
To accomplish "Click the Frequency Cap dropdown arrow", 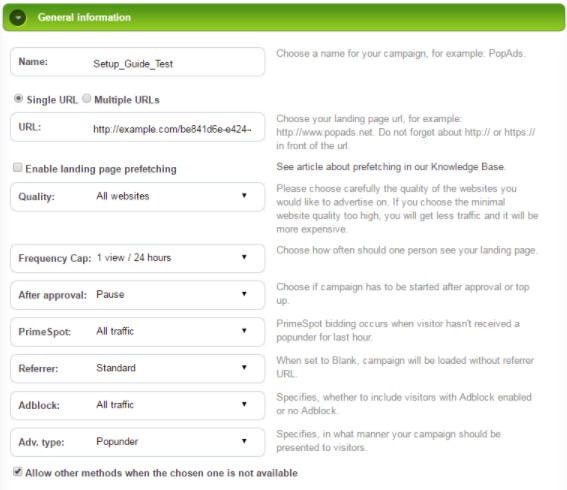I will coord(244,257).
